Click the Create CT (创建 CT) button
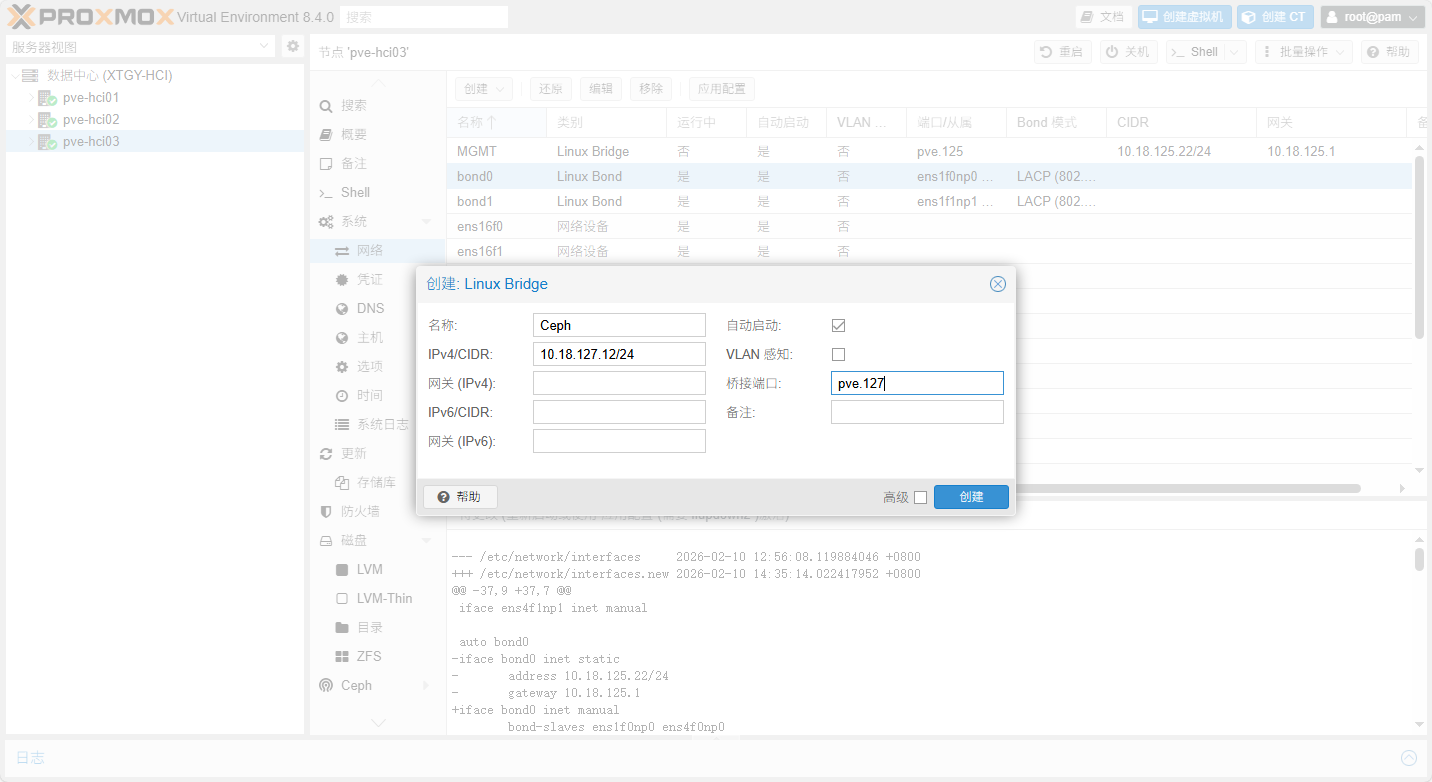1432x782 pixels. pyautogui.click(x=1275, y=17)
